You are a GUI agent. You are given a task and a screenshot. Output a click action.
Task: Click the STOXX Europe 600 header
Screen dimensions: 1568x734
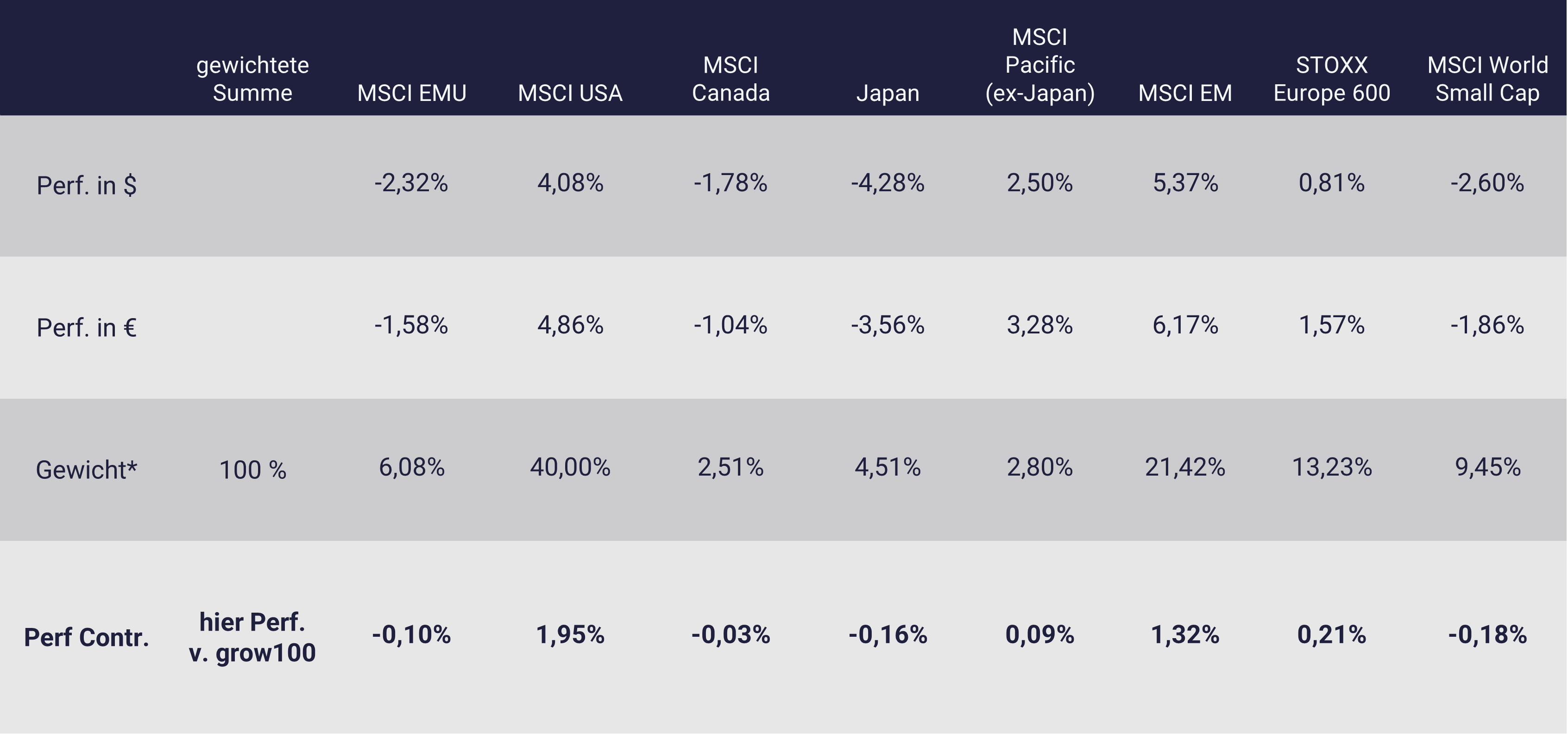coord(1331,79)
